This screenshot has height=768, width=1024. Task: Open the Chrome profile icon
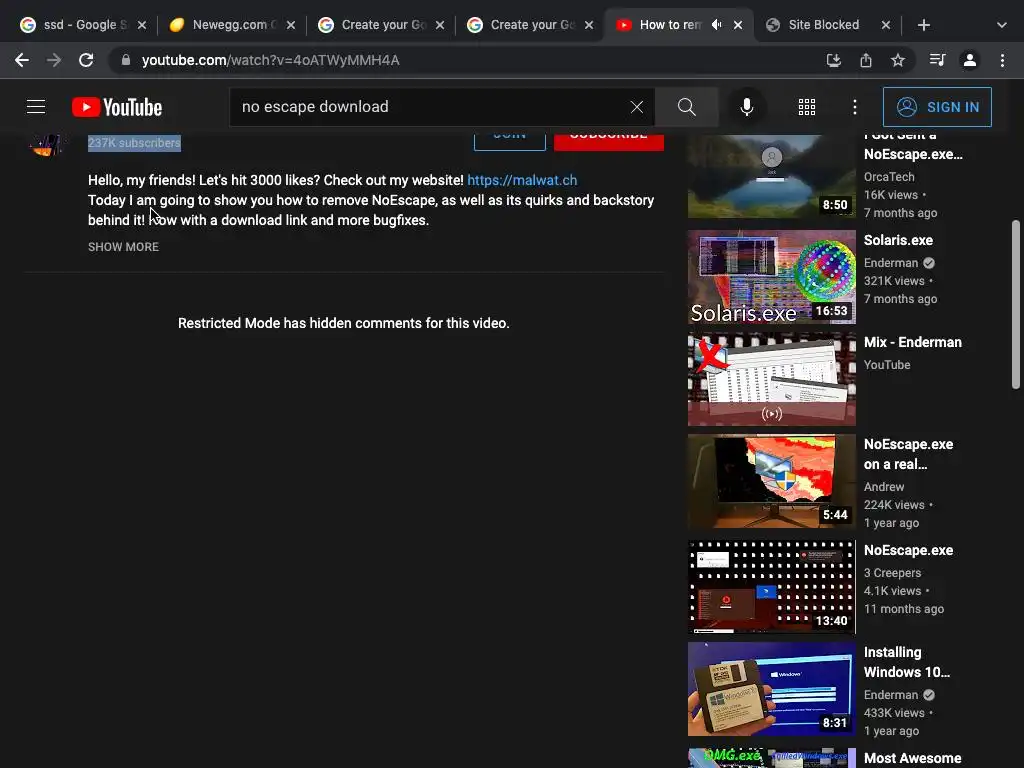(970, 60)
